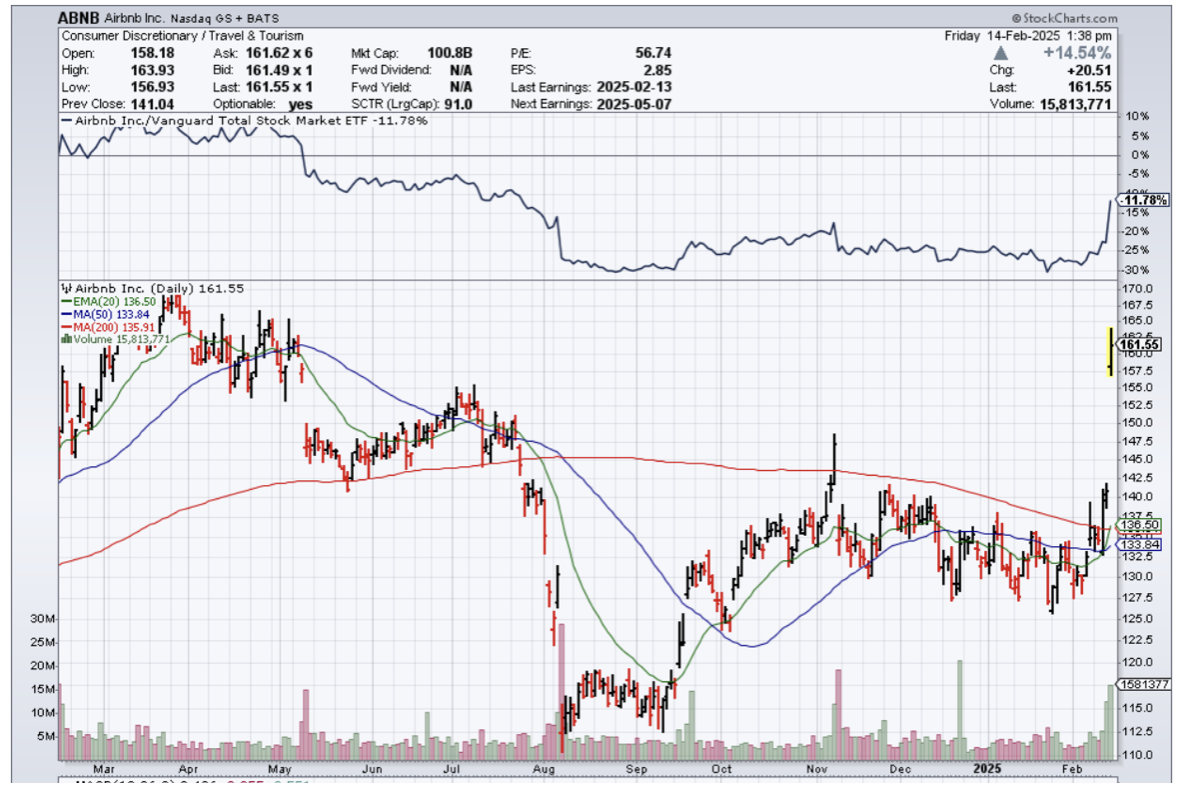Select the 133.84 MA(50) axis price tag
This screenshot has height=788, width=1178.
pyautogui.click(x=1140, y=544)
